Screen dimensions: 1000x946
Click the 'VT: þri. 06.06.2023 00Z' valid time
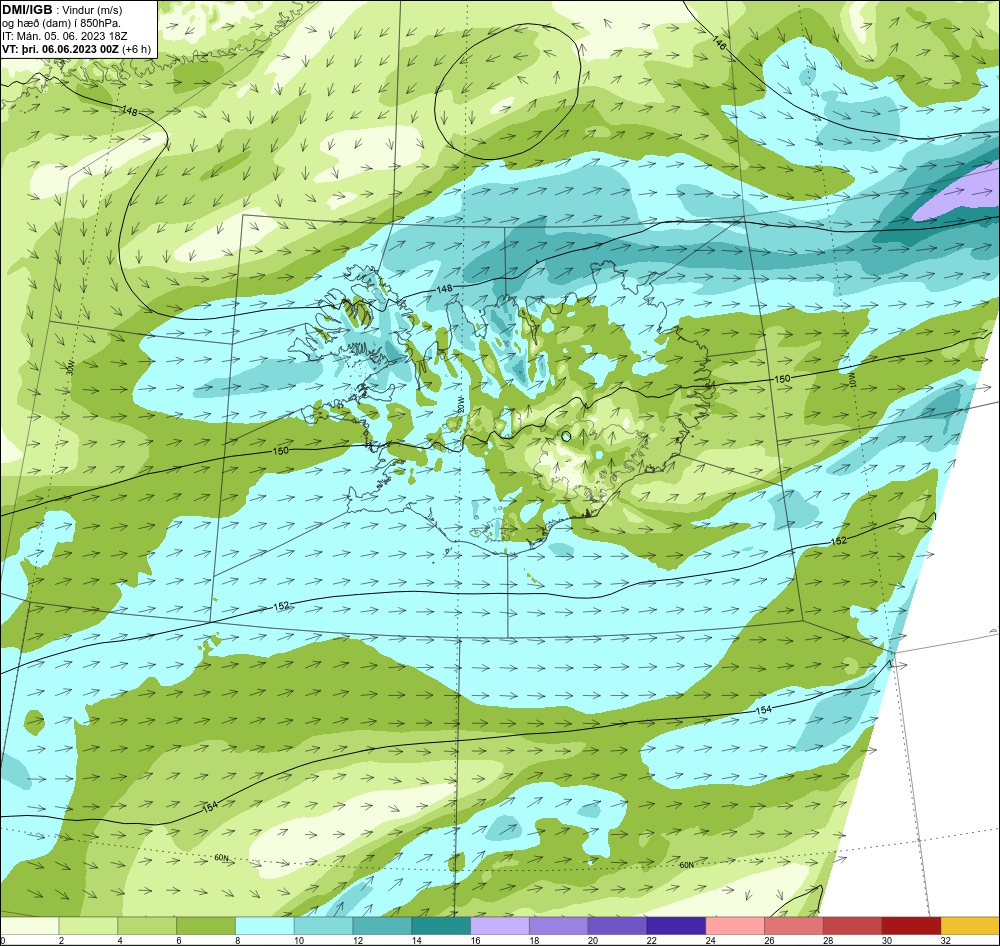pyautogui.click(x=61, y=49)
